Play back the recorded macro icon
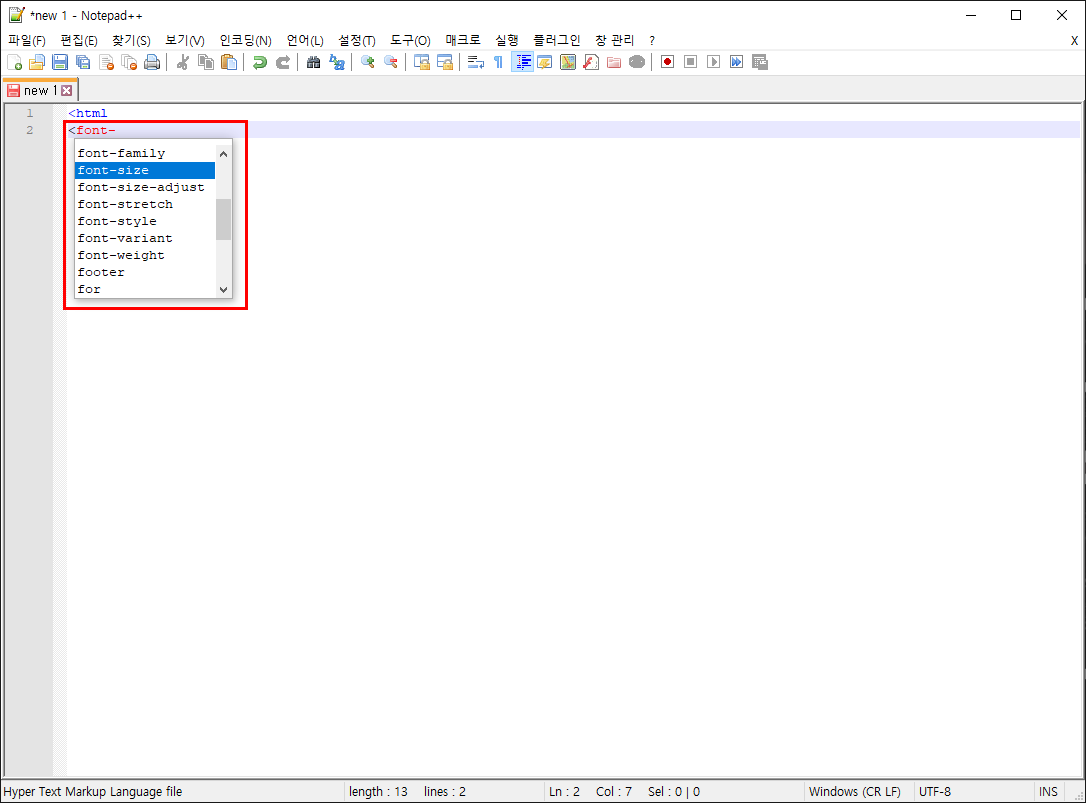 (713, 62)
